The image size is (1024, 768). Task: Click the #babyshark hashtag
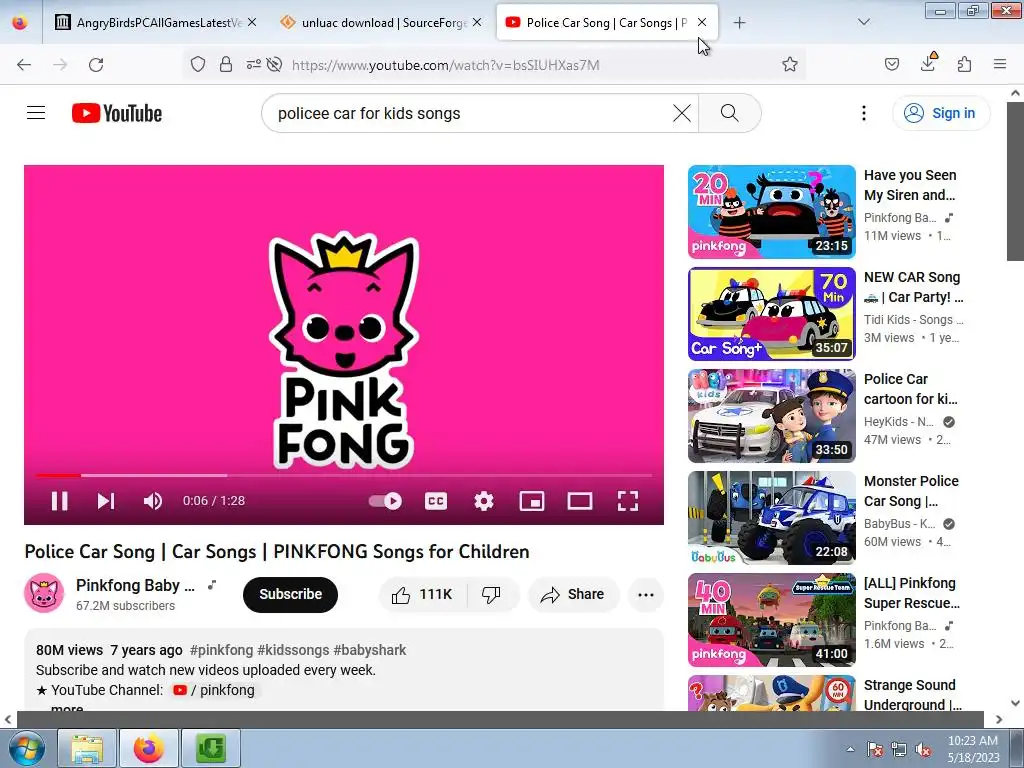[370, 650]
